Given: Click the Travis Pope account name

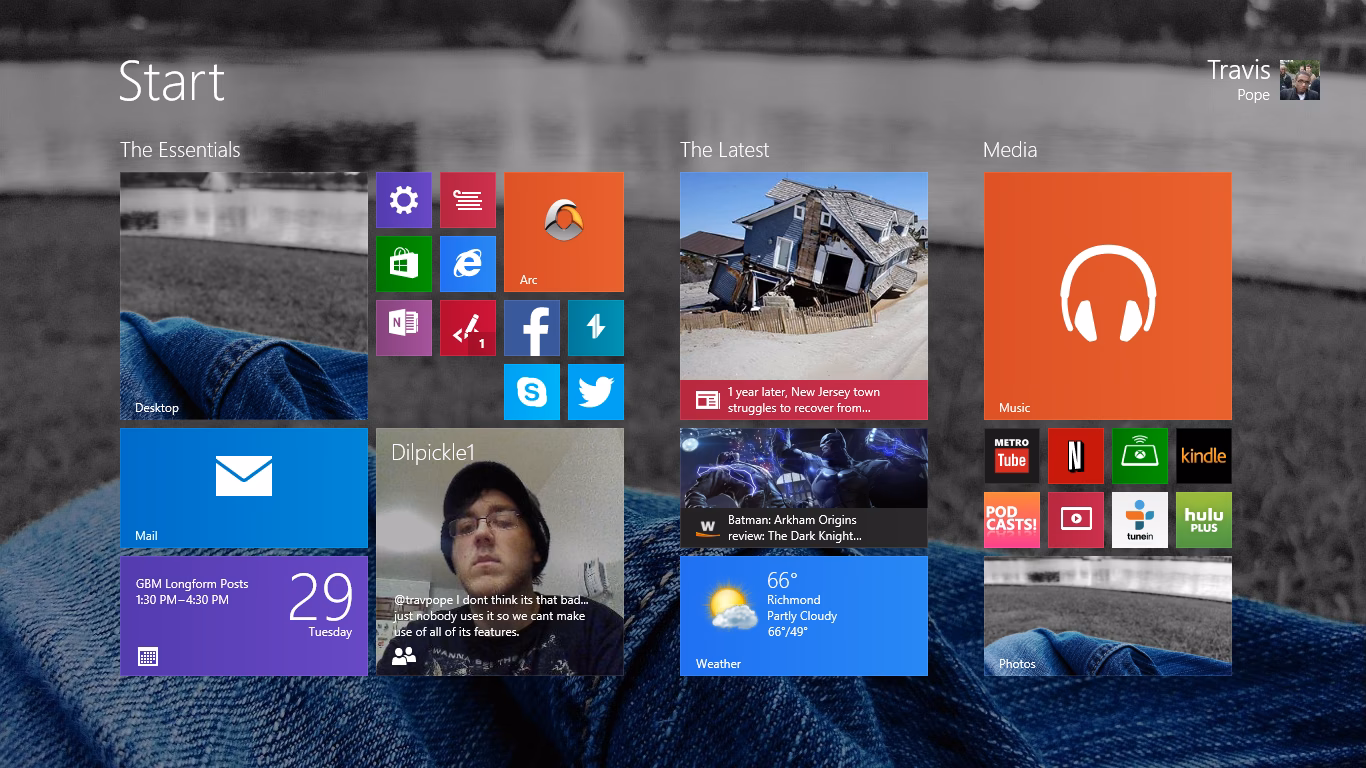Looking at the screenshot, I should [1237, 70].
